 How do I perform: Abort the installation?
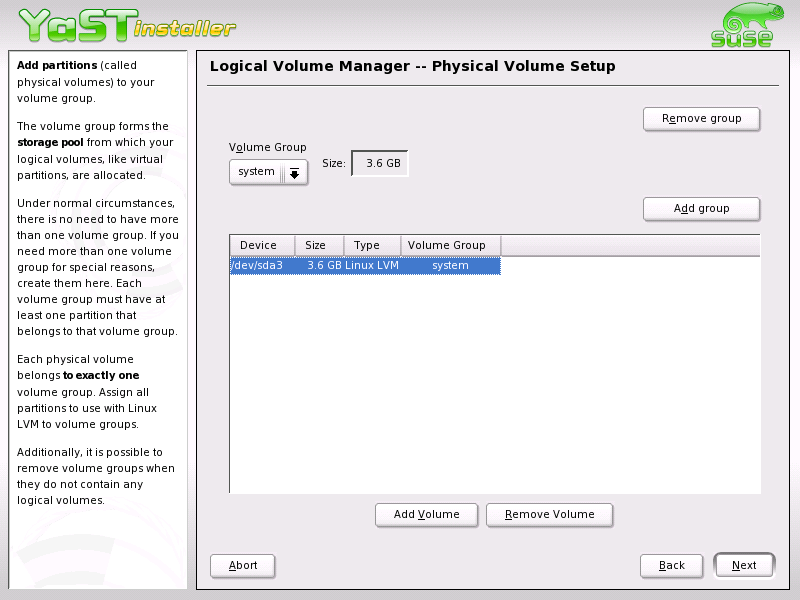(x=242, y=565)
